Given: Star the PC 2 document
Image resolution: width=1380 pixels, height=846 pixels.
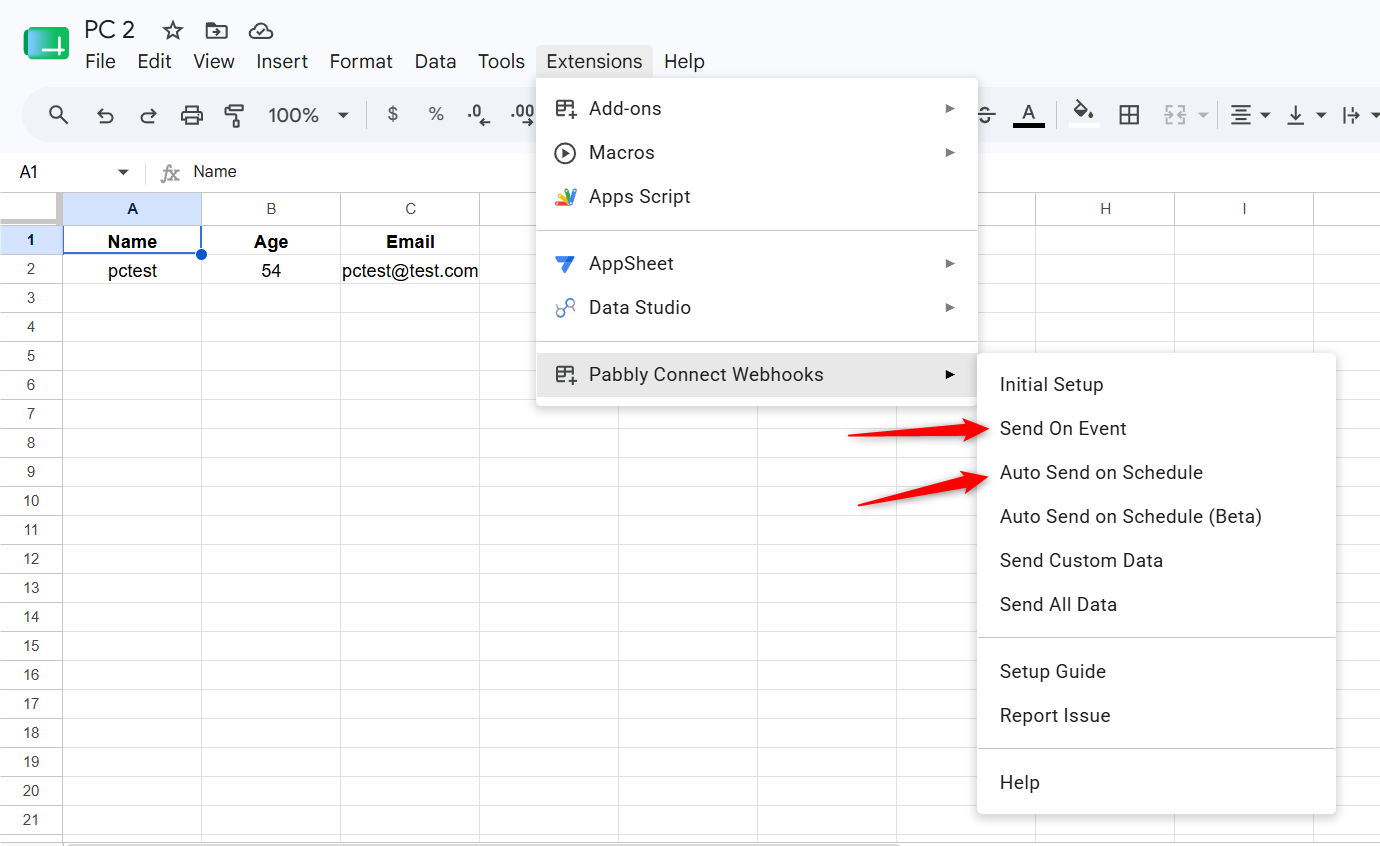Looking at the screenshot, I should 173,30.
